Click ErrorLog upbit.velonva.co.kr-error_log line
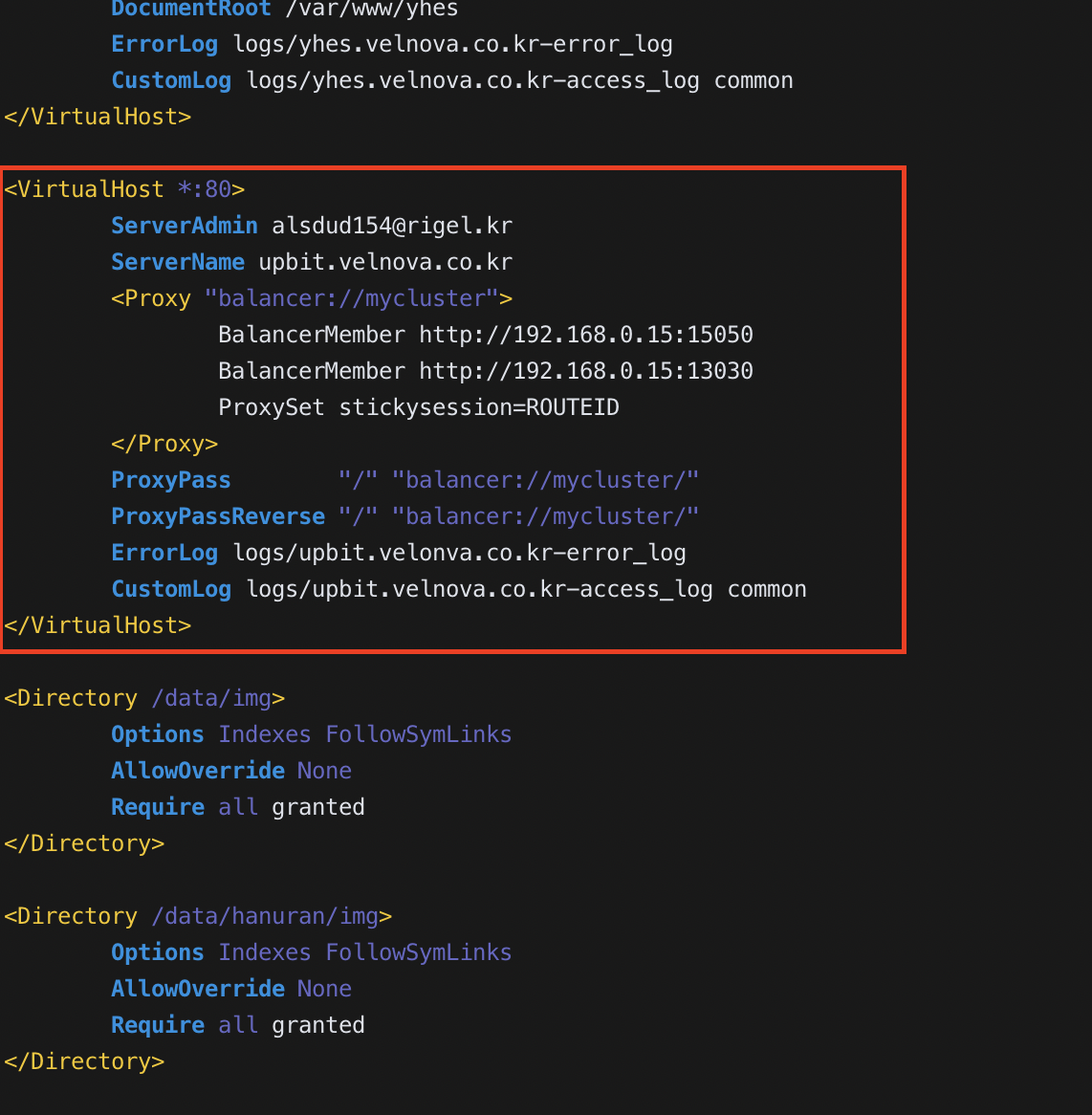This screenshot has width=1092, height=1115. pos(399,553)
